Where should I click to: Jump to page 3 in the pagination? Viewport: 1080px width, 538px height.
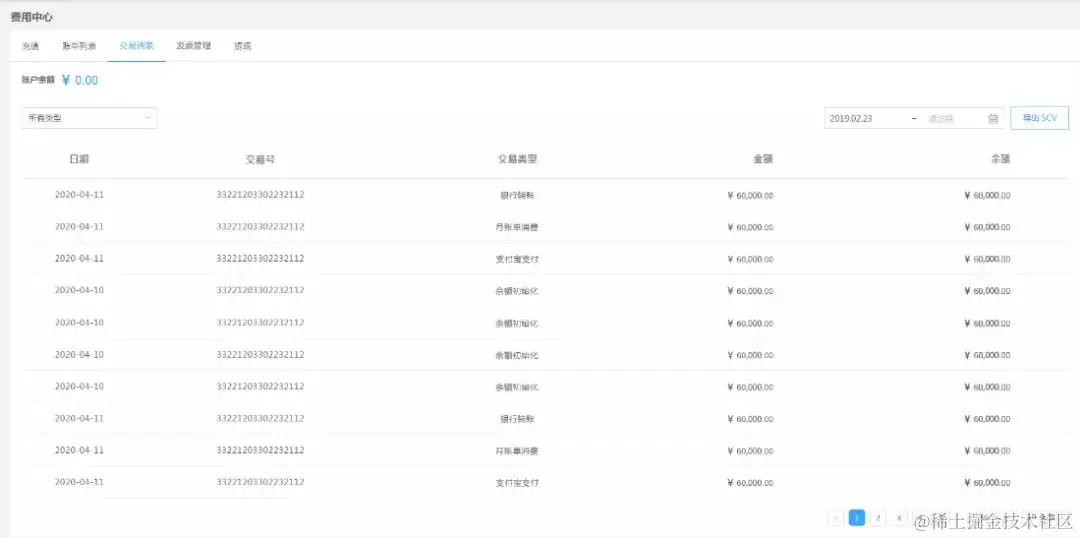click(x=900, y=518)
